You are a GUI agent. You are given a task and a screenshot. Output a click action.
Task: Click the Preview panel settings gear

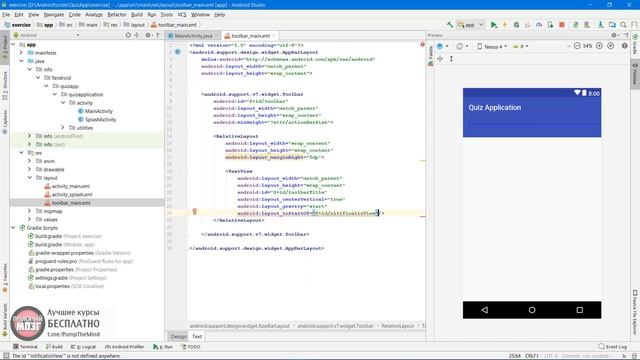[614, 35]
